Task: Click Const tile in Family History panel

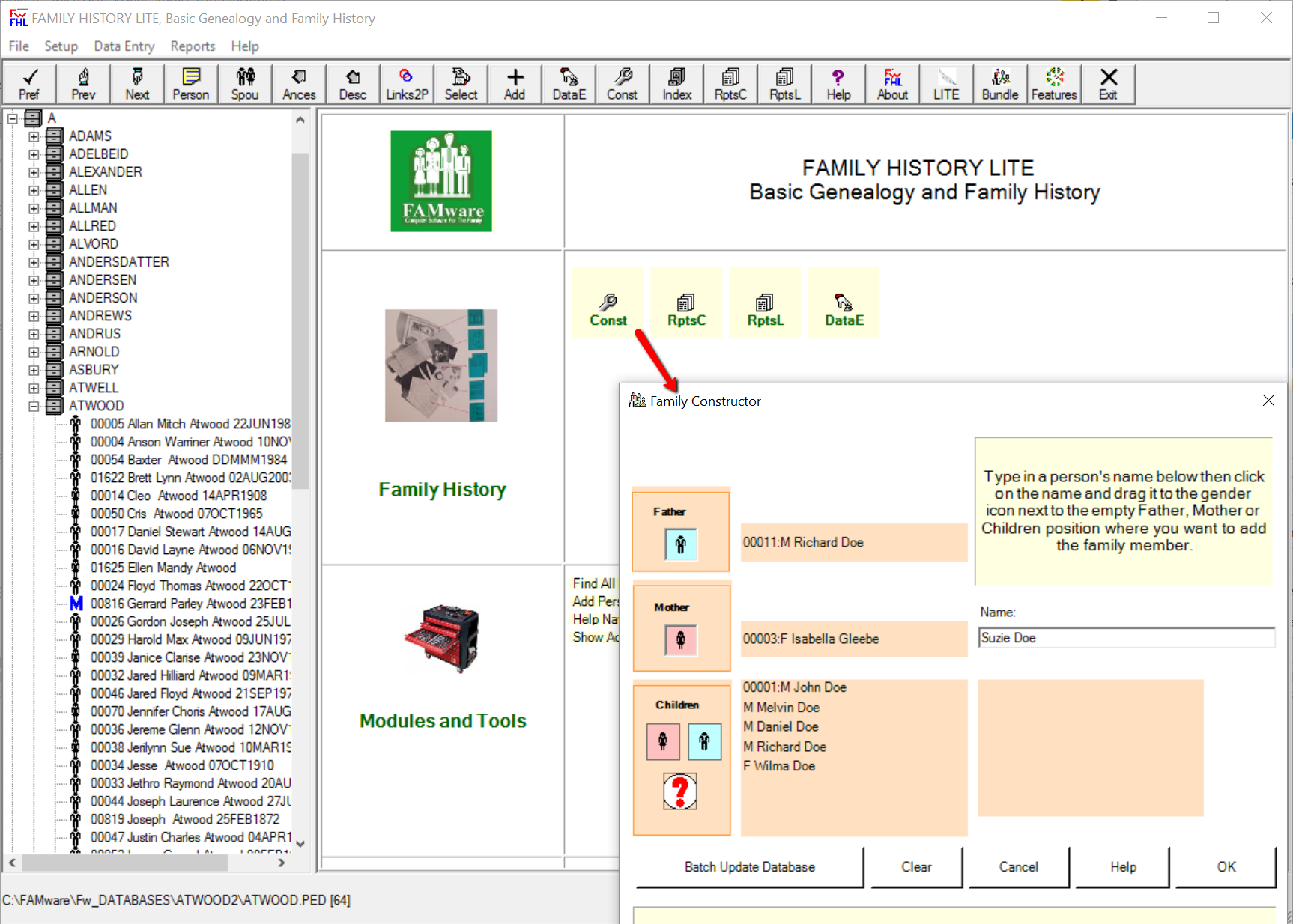Action: (608, 303)
